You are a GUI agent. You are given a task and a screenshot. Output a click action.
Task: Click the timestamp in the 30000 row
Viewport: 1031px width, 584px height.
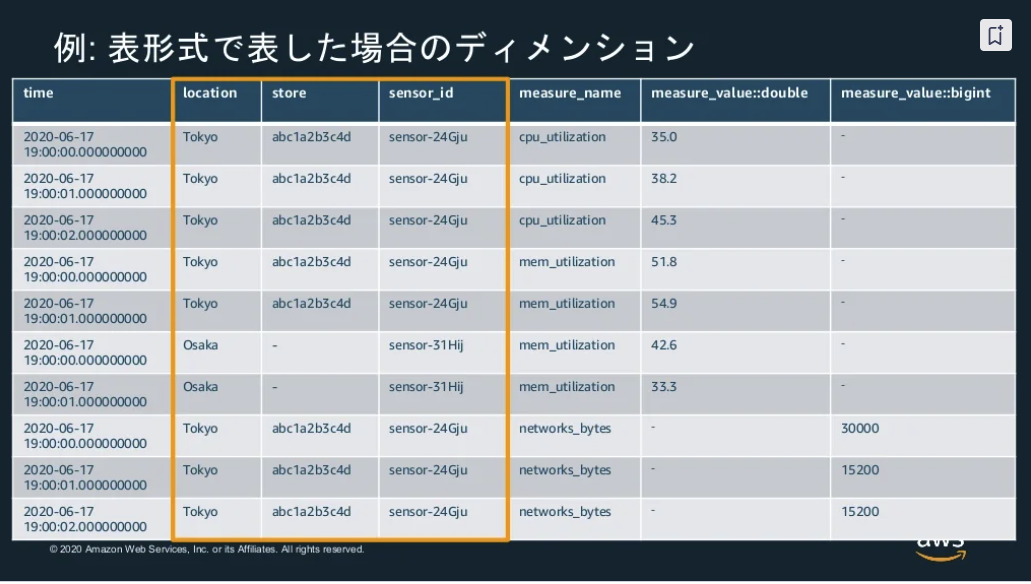85,435
